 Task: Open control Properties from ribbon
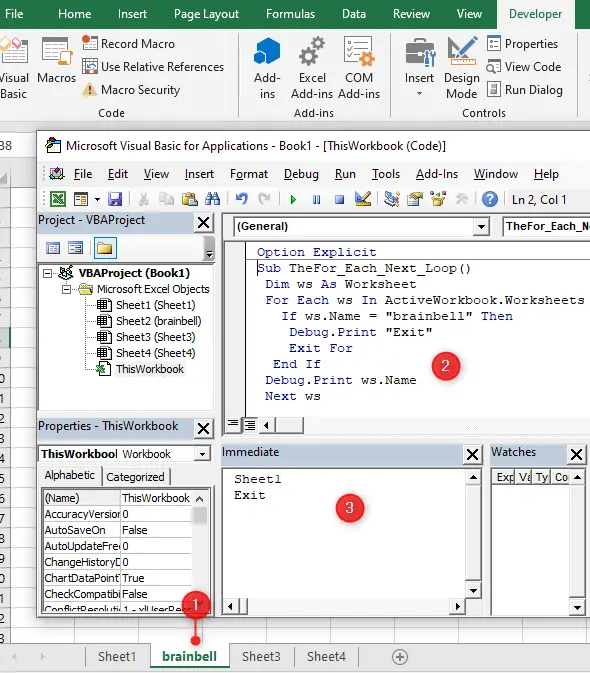[523, 44]
